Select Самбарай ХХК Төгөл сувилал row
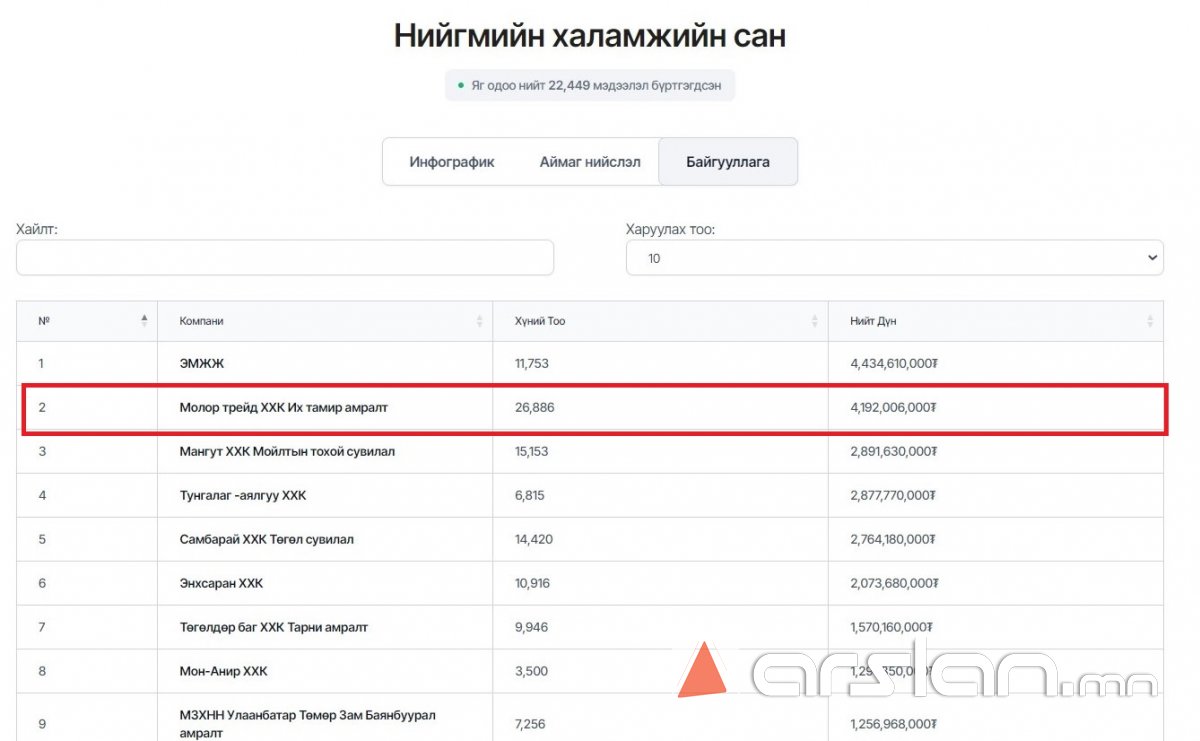This screenshot has width=1200, height=741. [266, 540]
